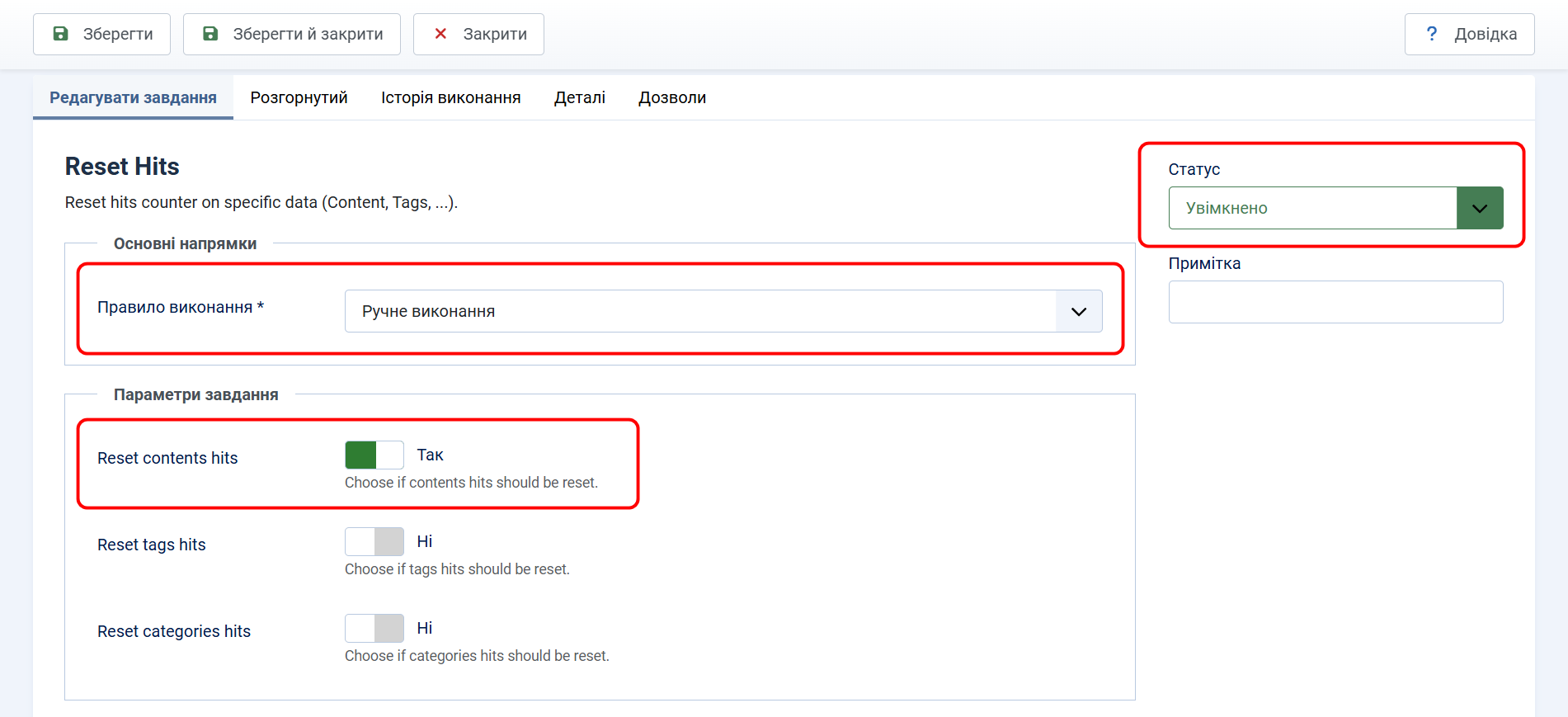Click the Правило виконання * label
Screen dimensions: 1568x717
tap(181, 307)
